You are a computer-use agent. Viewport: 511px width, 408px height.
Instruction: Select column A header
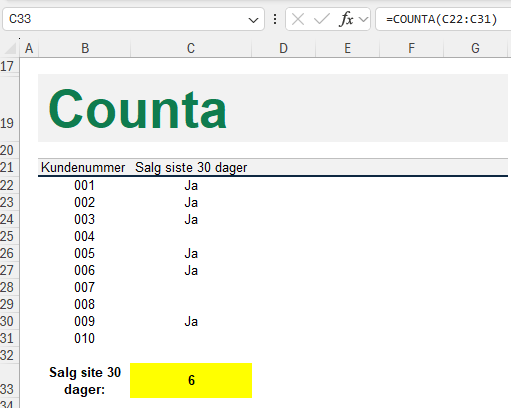pyautogui.click(x=29, y=49)
